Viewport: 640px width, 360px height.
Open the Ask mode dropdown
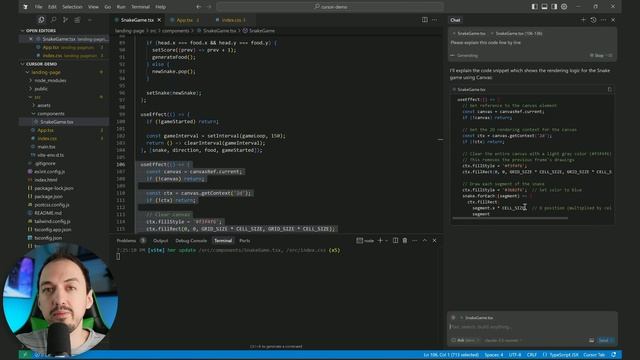coord(466,340)
